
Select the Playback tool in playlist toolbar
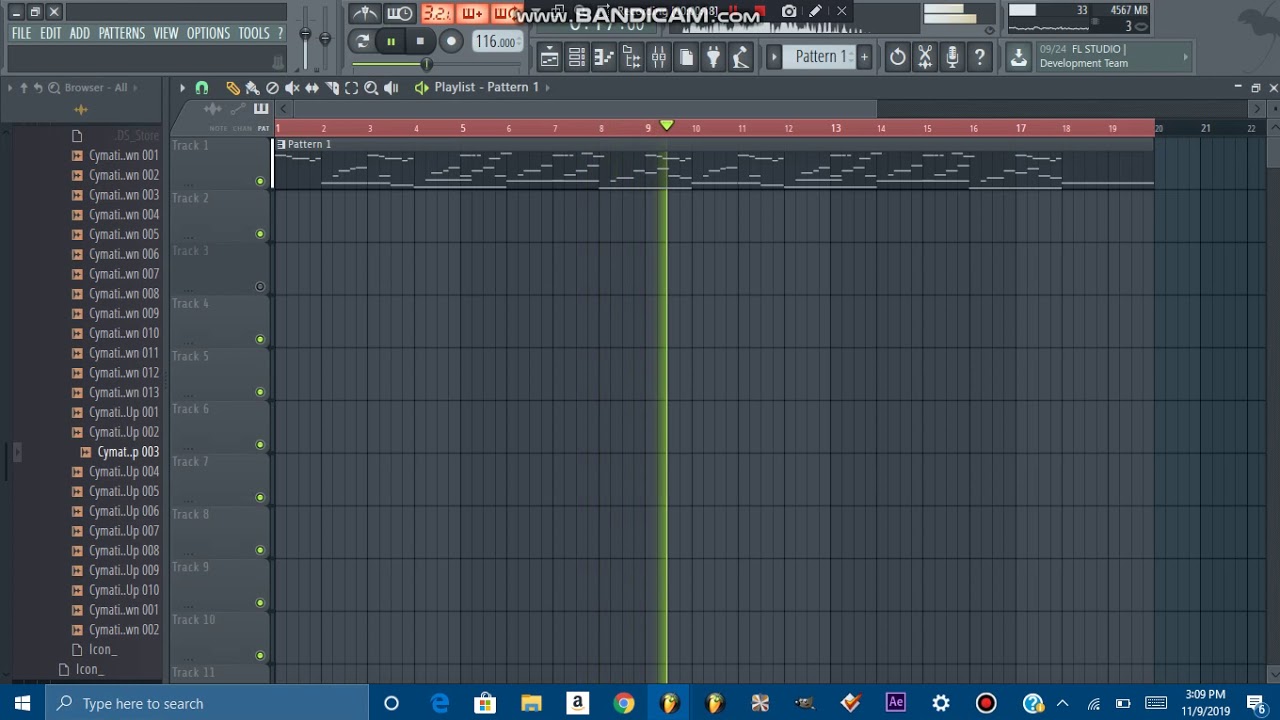tap(391, 88)
